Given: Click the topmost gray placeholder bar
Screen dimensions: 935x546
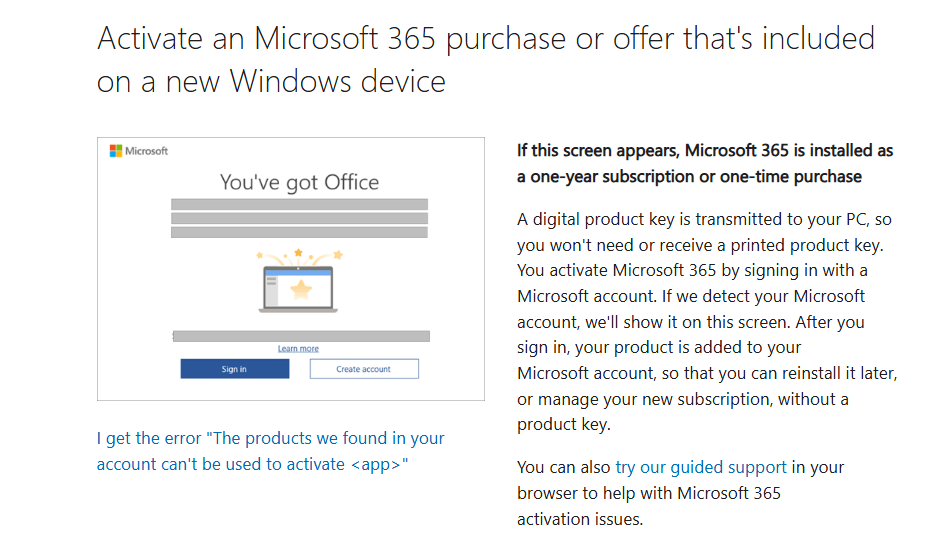Looking at the screenshot, I should click(299, 204).
